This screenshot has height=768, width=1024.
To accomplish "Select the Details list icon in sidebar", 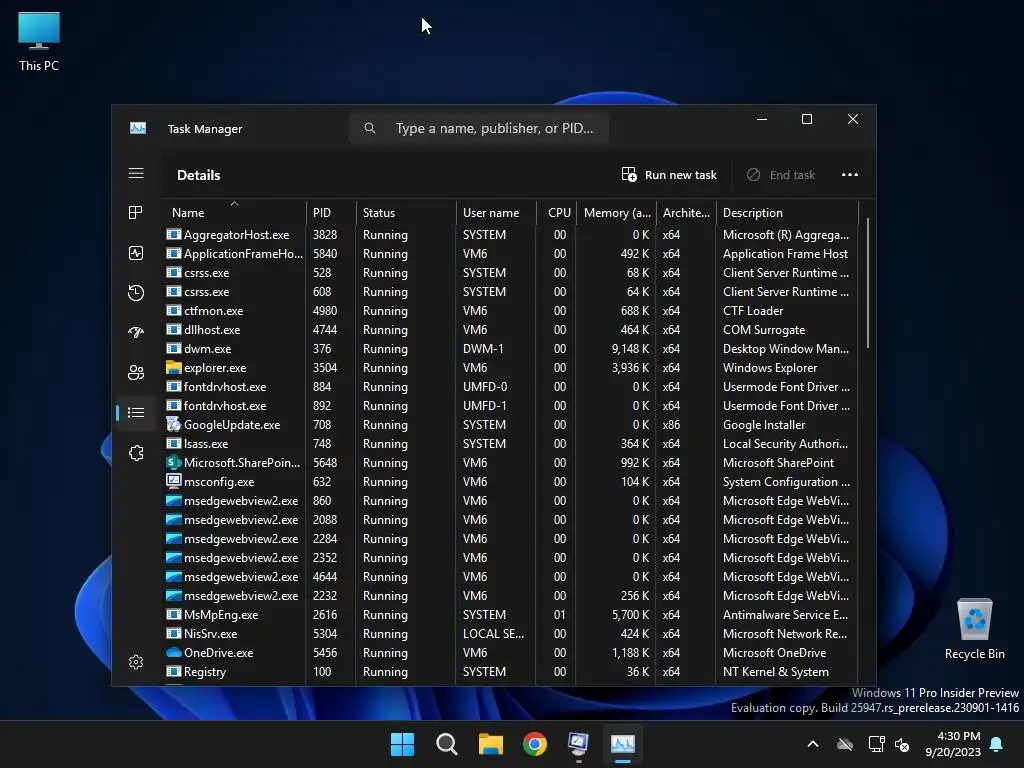I will pos(136,412).
